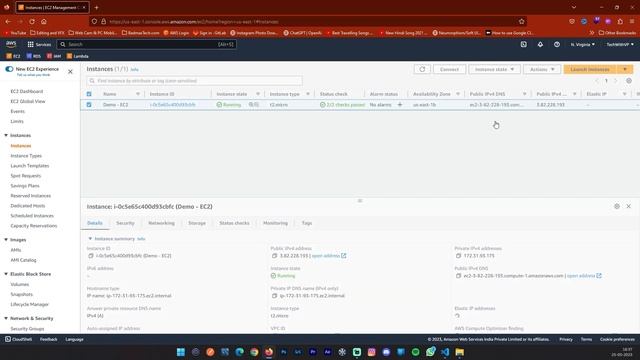Click the Connect button

click(x=449, y=69)
